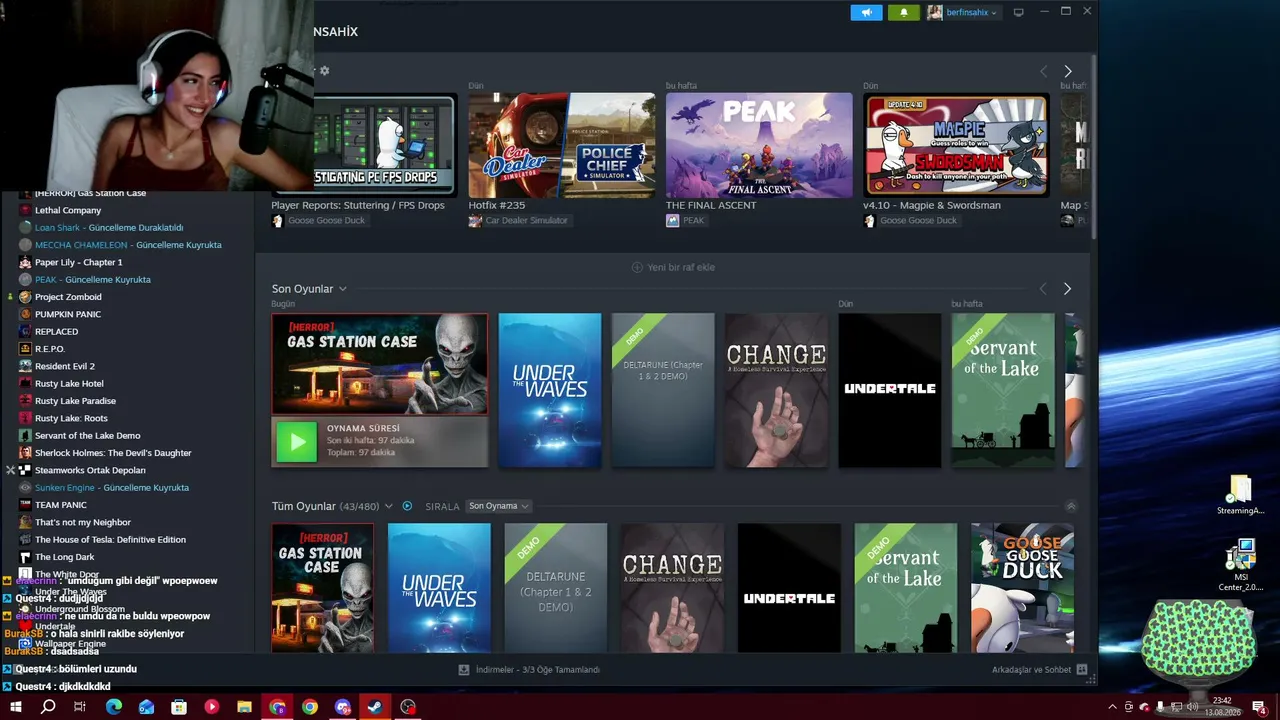Select the MSI Center_2.0 desktop installer

click(x=1240, y=566)
